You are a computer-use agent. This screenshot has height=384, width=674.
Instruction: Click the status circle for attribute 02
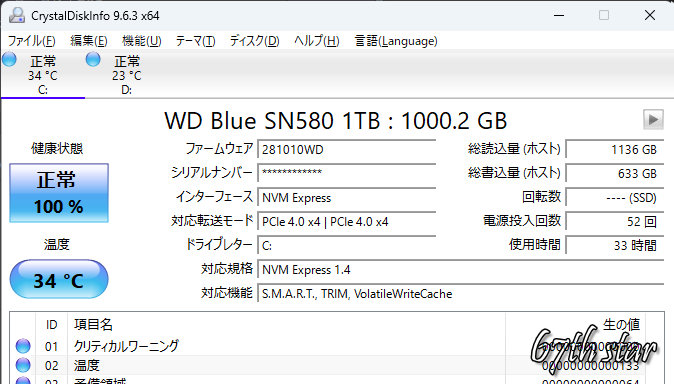(x=23, y=365)
